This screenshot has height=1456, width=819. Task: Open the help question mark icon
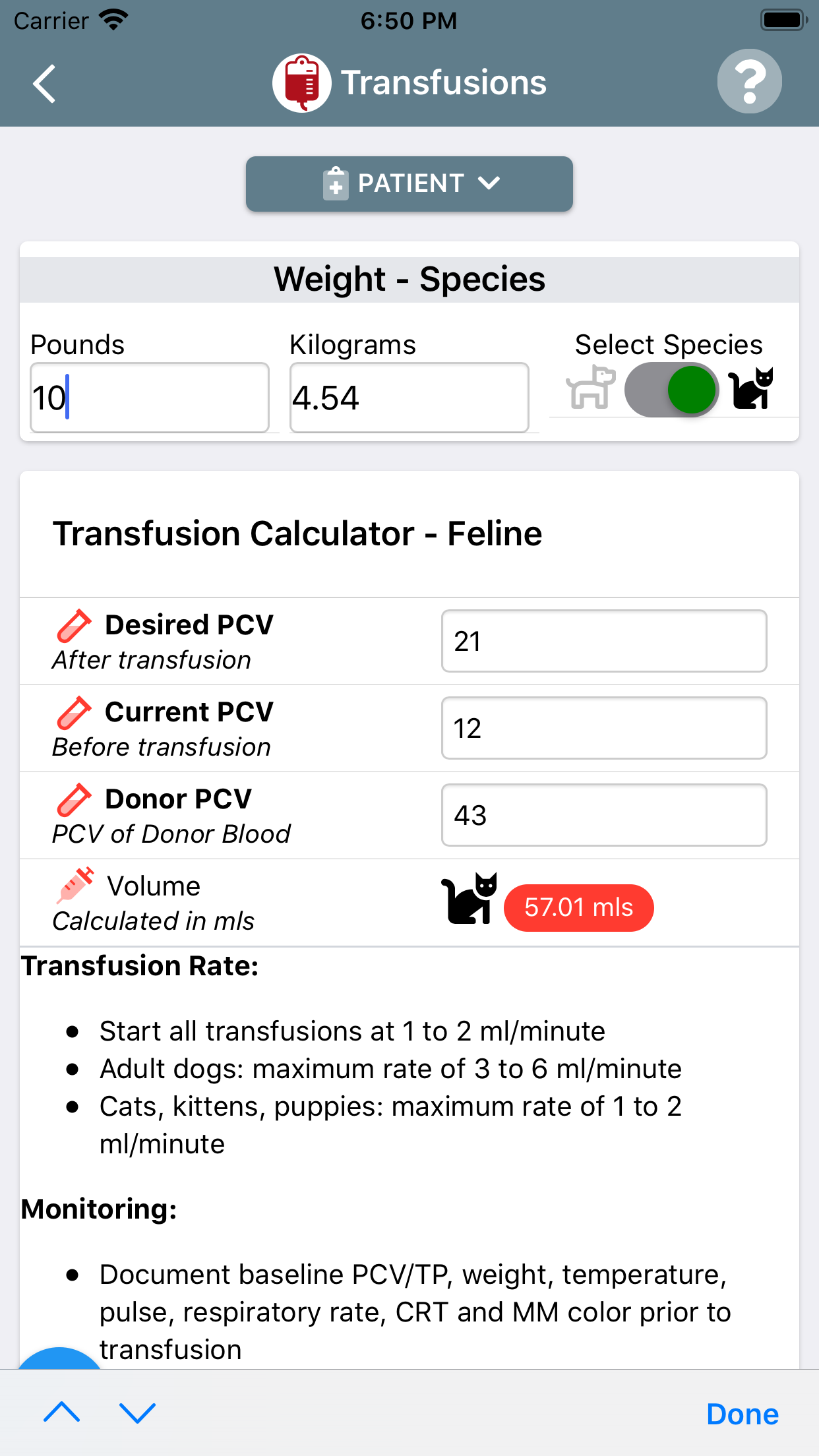[749, 82]
